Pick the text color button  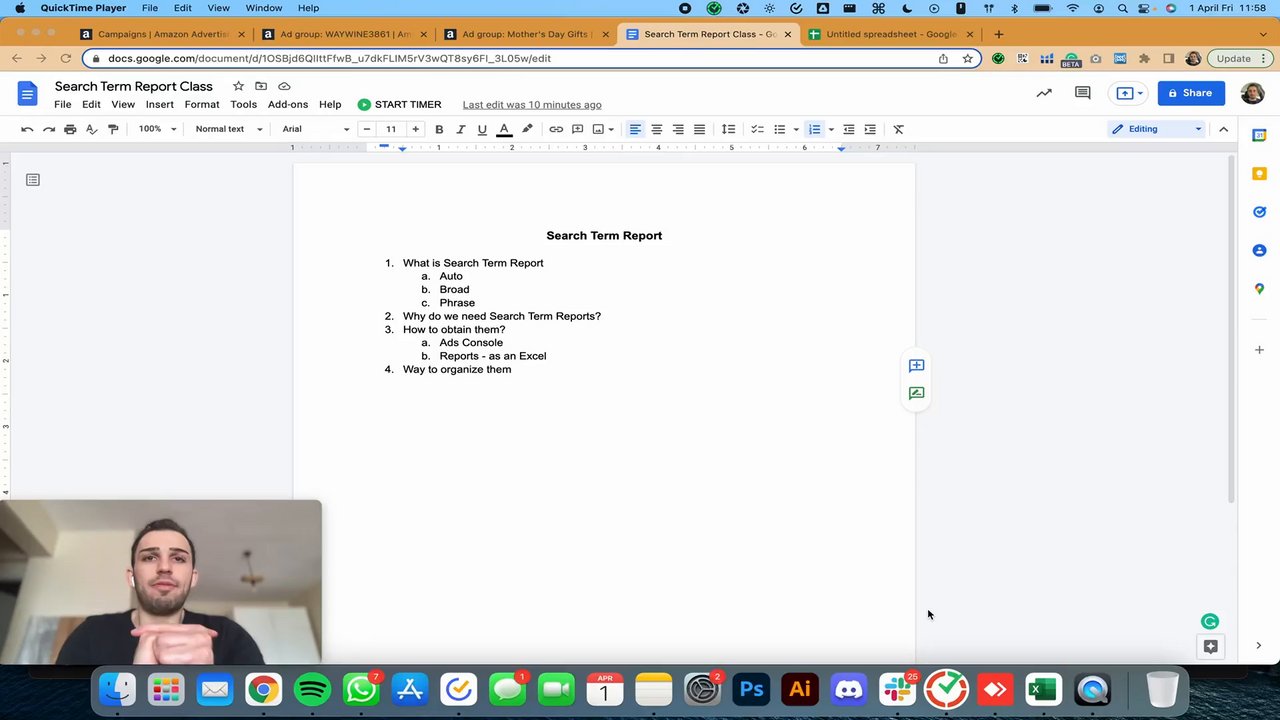point(504,129)
